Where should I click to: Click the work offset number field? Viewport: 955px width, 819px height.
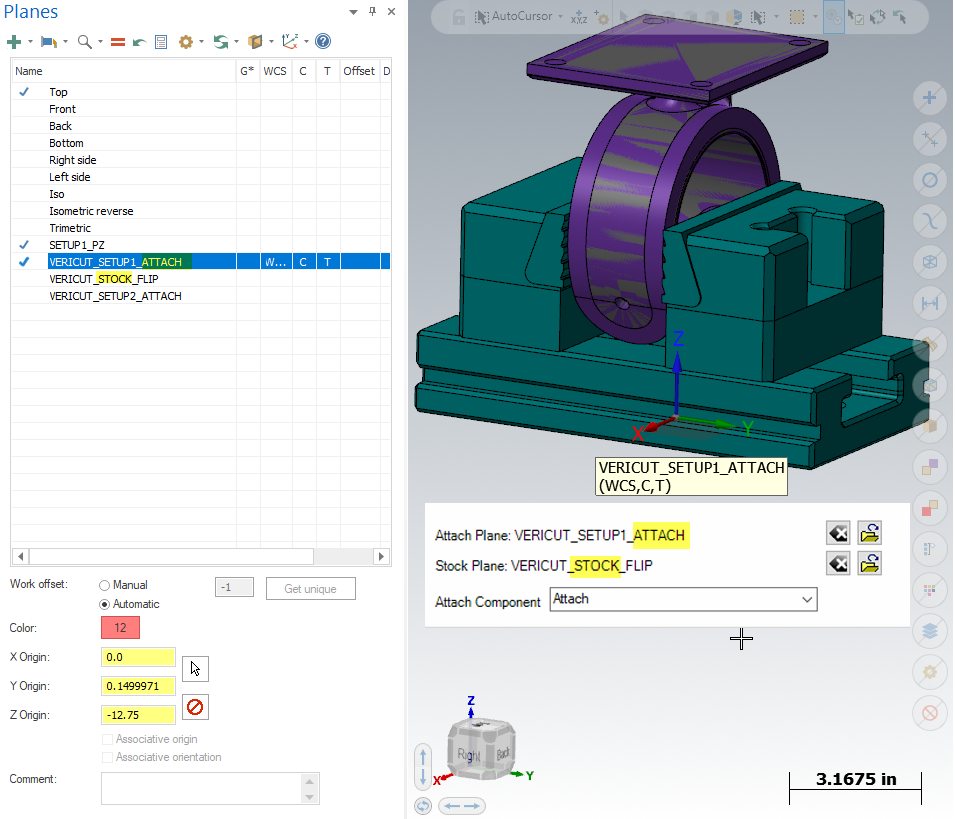coord(234,588)
